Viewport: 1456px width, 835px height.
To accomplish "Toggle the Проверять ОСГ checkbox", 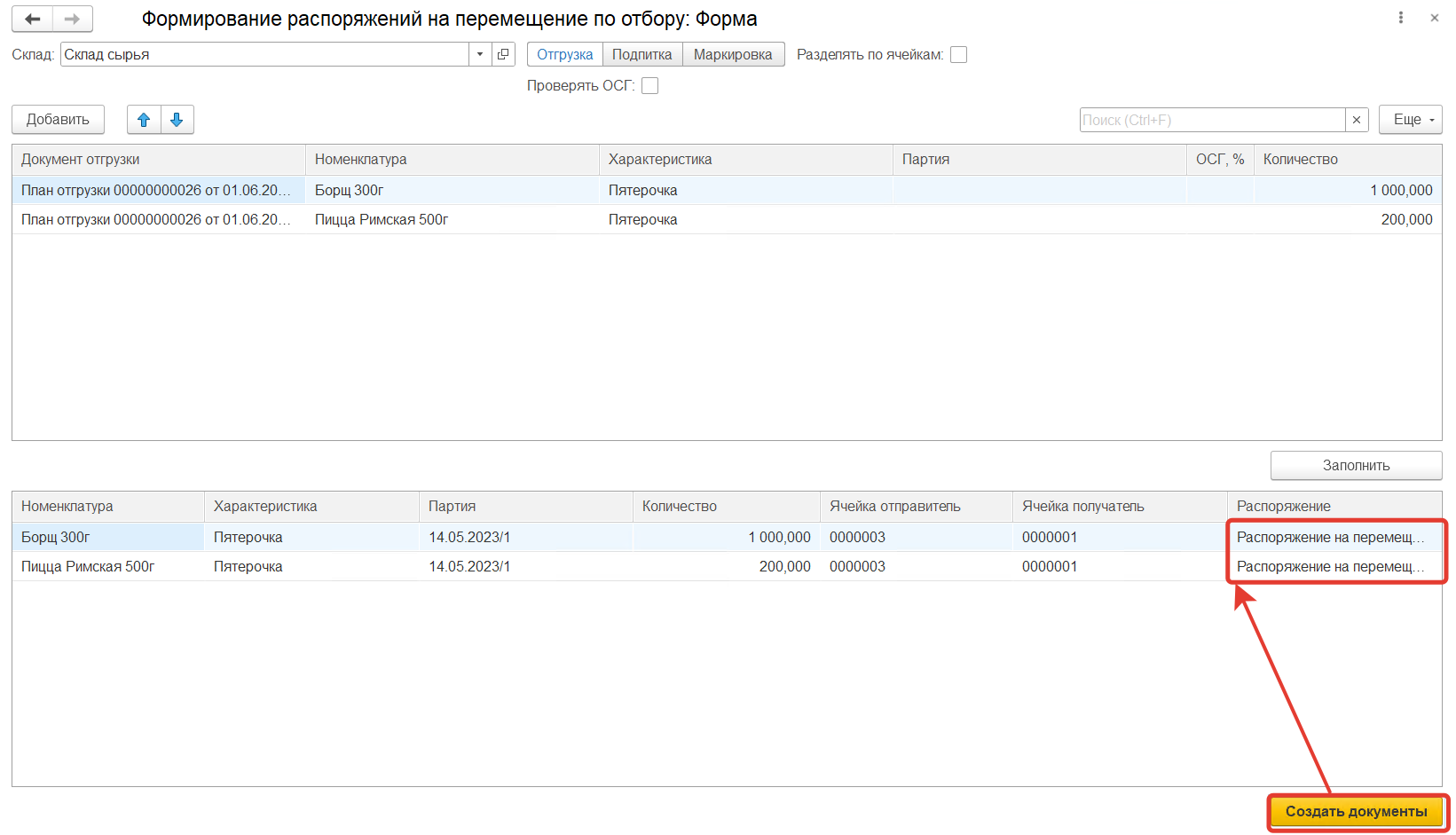I will click(x=649, y=86).
